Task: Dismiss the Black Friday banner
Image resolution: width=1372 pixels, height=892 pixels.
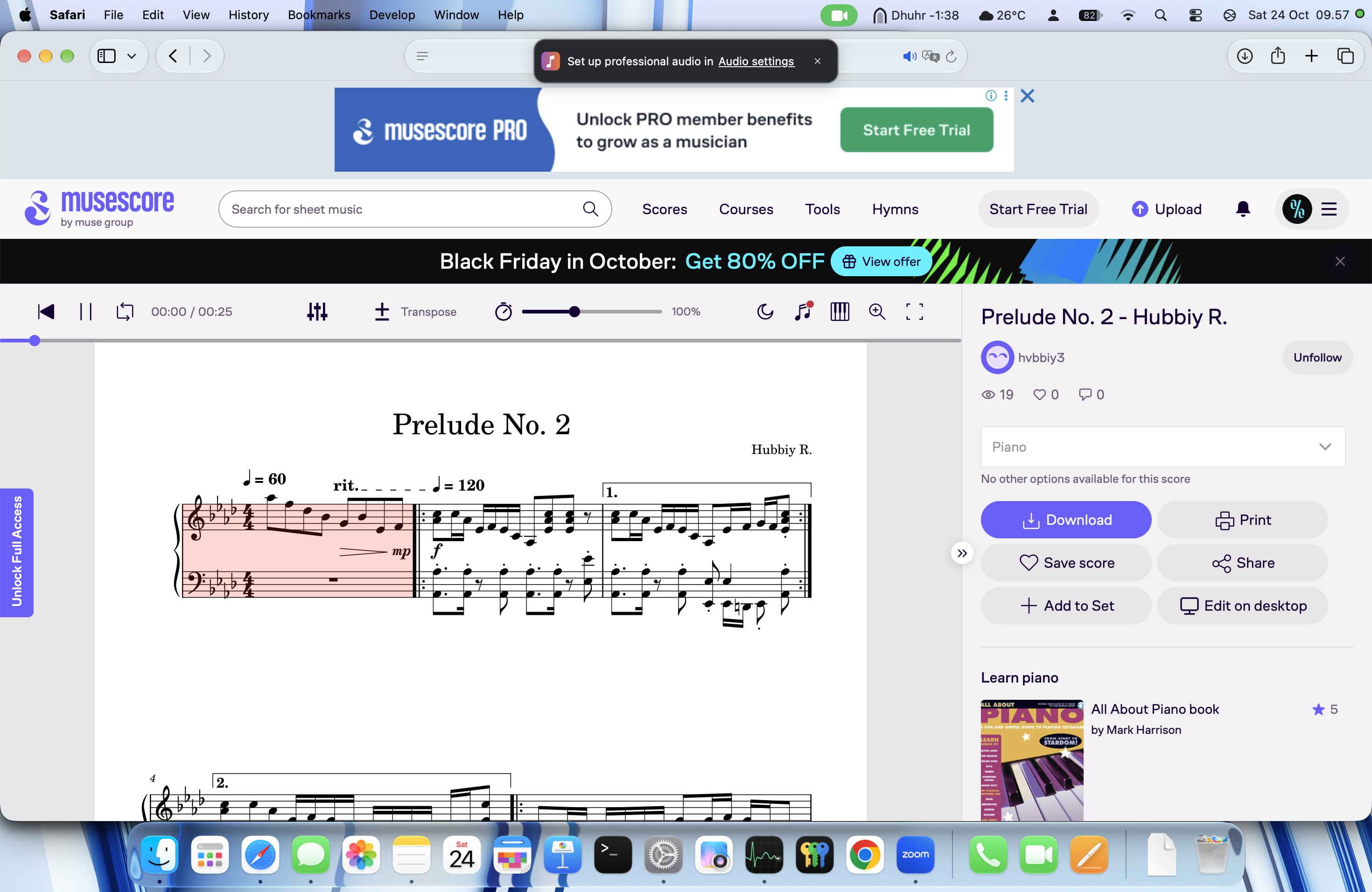Action: (x=1340, y=262)
